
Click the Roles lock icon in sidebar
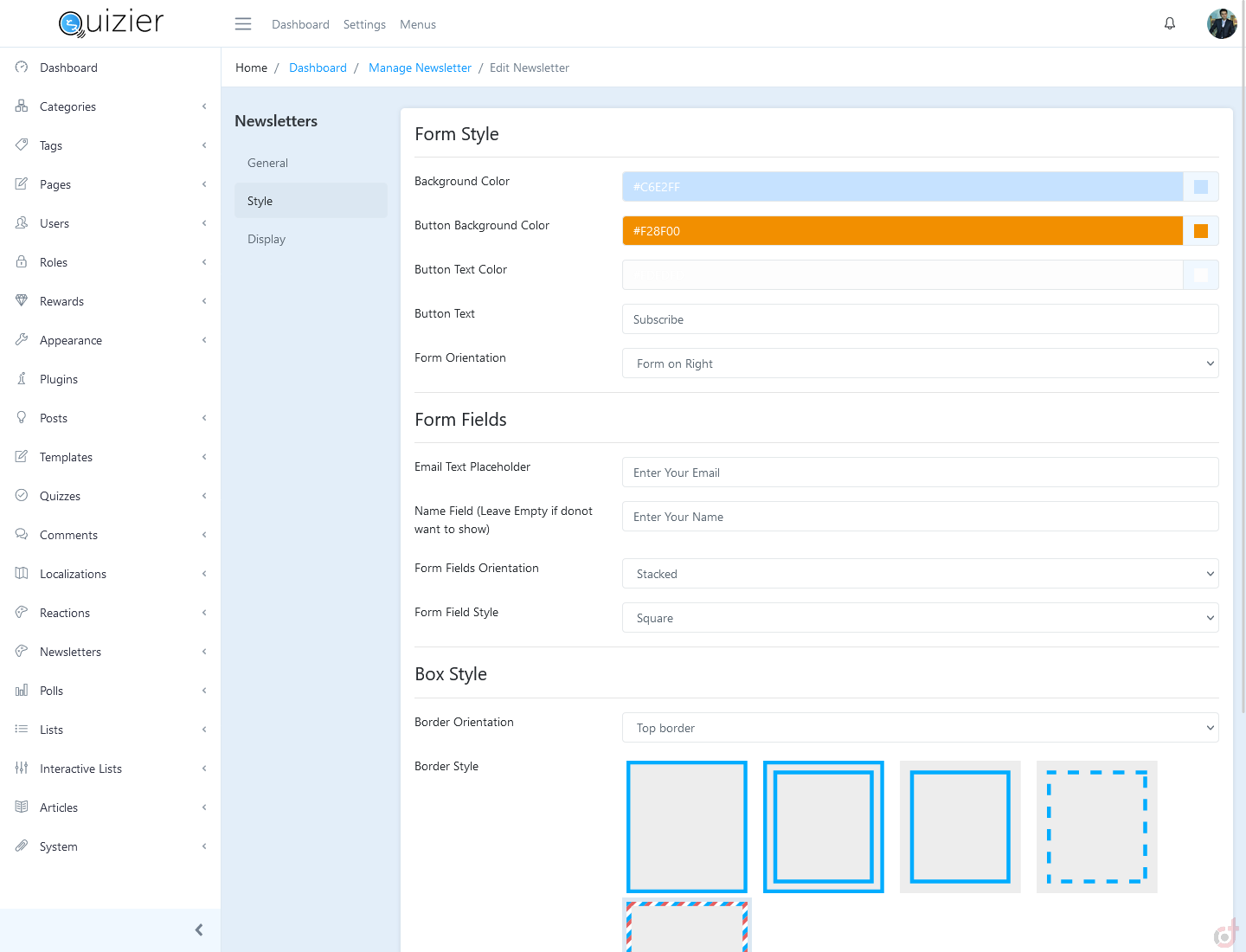(x=22, y=261)
